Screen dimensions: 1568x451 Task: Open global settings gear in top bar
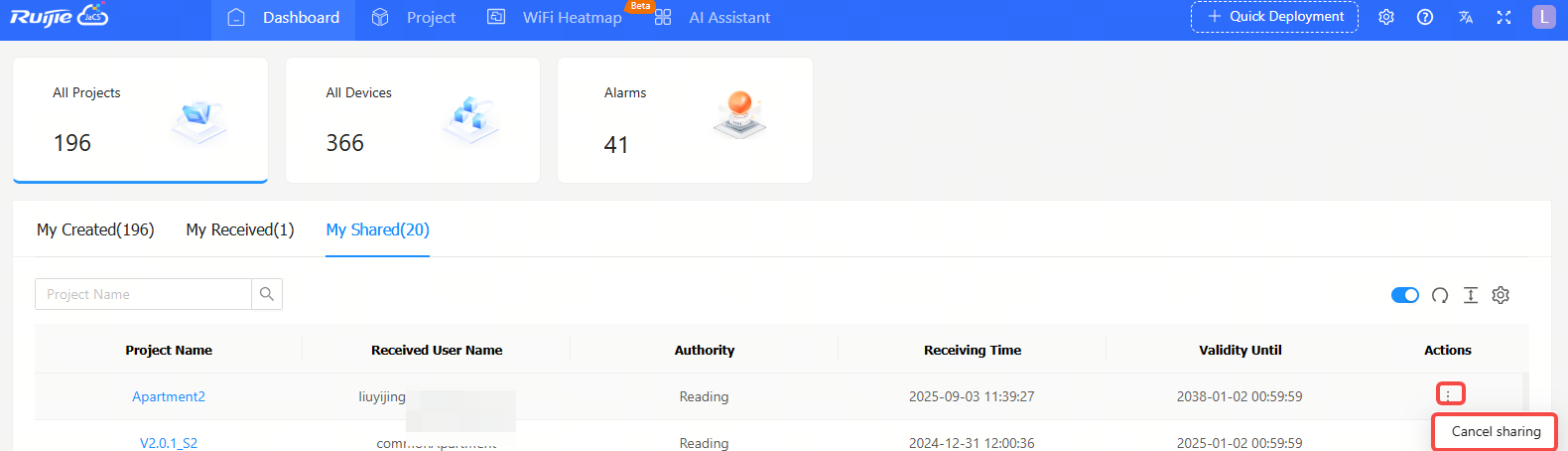(1386, 17)
